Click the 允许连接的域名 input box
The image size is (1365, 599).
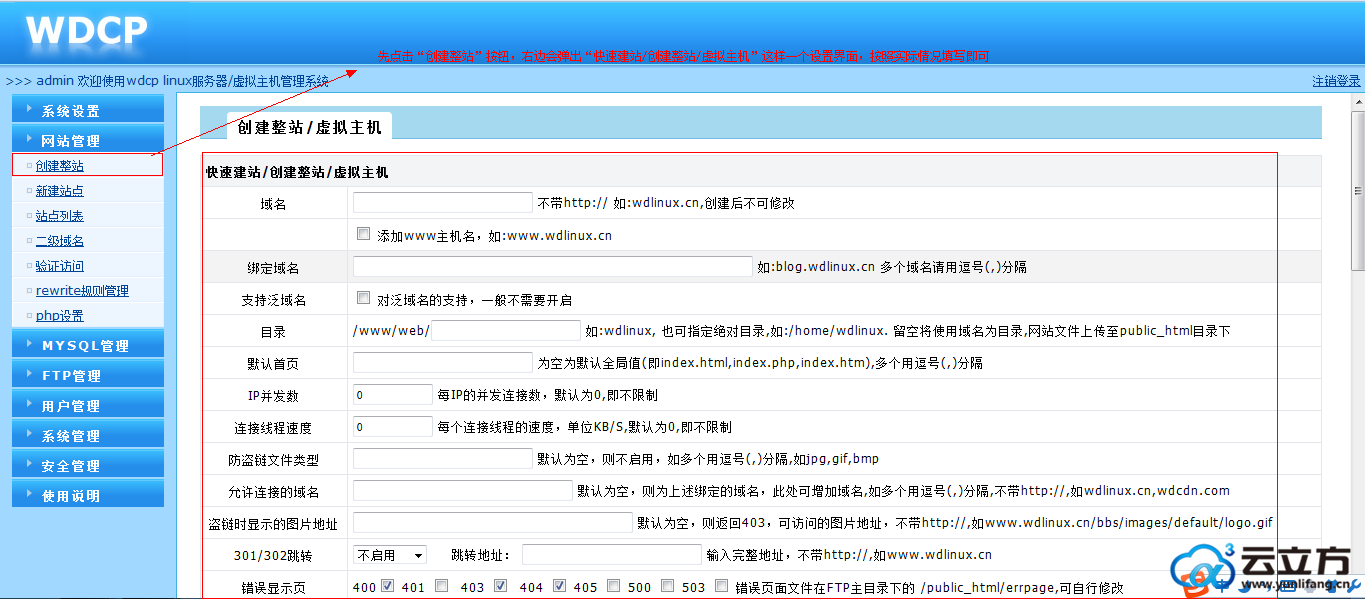(x=463, y=490)
